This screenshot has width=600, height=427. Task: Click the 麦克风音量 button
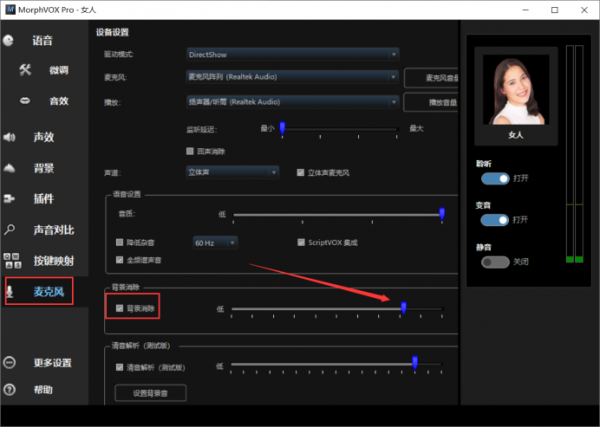tap(432, 78)
